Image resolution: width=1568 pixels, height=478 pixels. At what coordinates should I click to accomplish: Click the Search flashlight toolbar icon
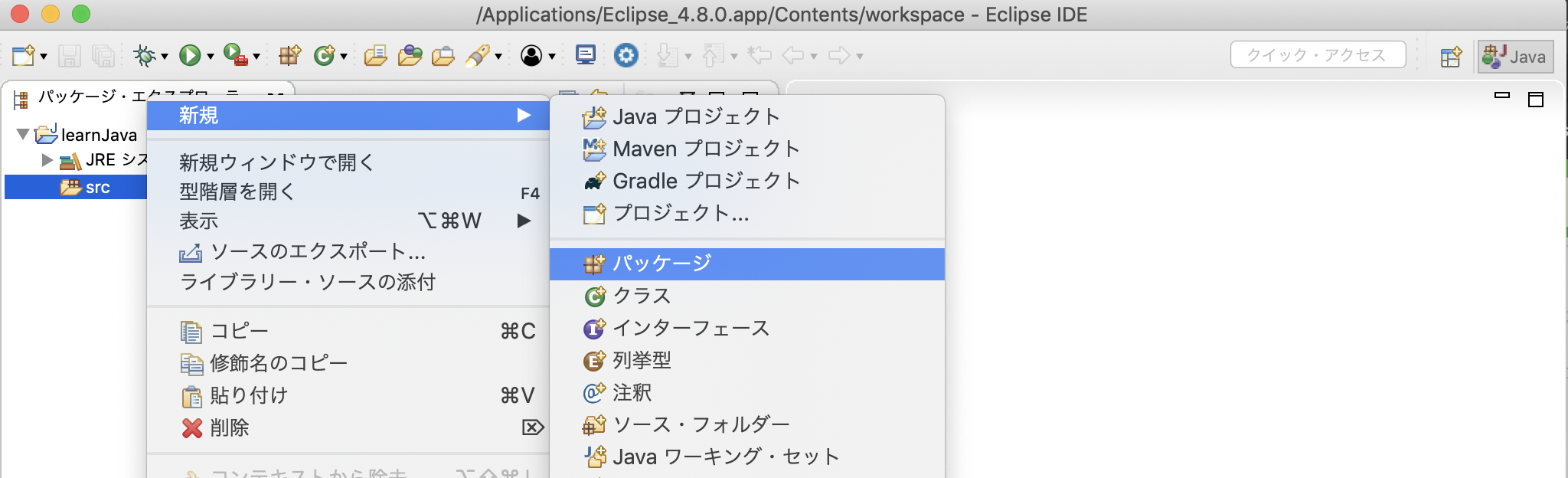pyautogui.click(x=478, y=55)
